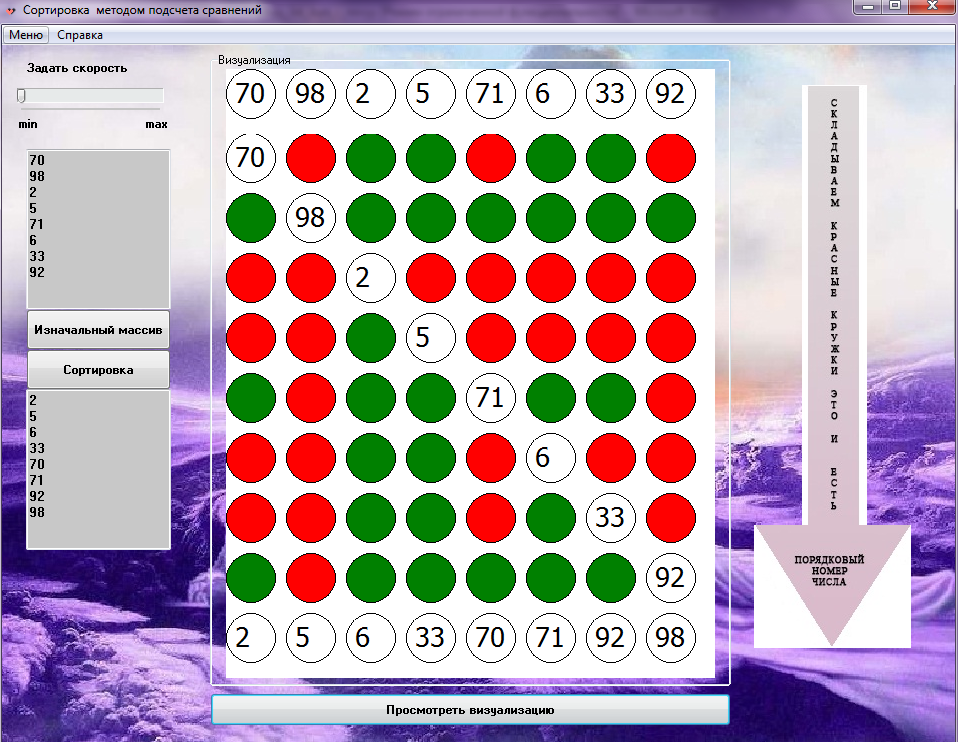The height and width of the screenshot is (742, 958).
Task: Click diagonal circle 33 in eighth row
Action: 610,517
